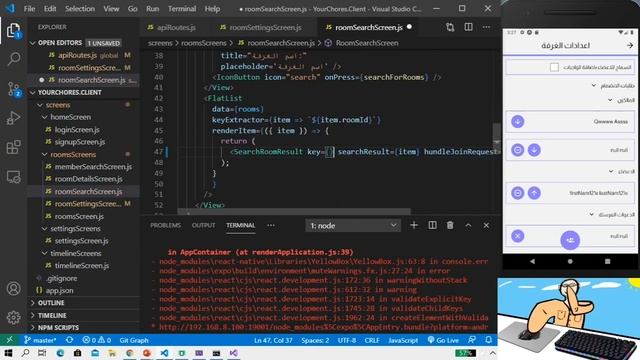Viewport: 640px width, 360px height.
Task: Open the Remote Explorer view
Action: click(13, 177)
